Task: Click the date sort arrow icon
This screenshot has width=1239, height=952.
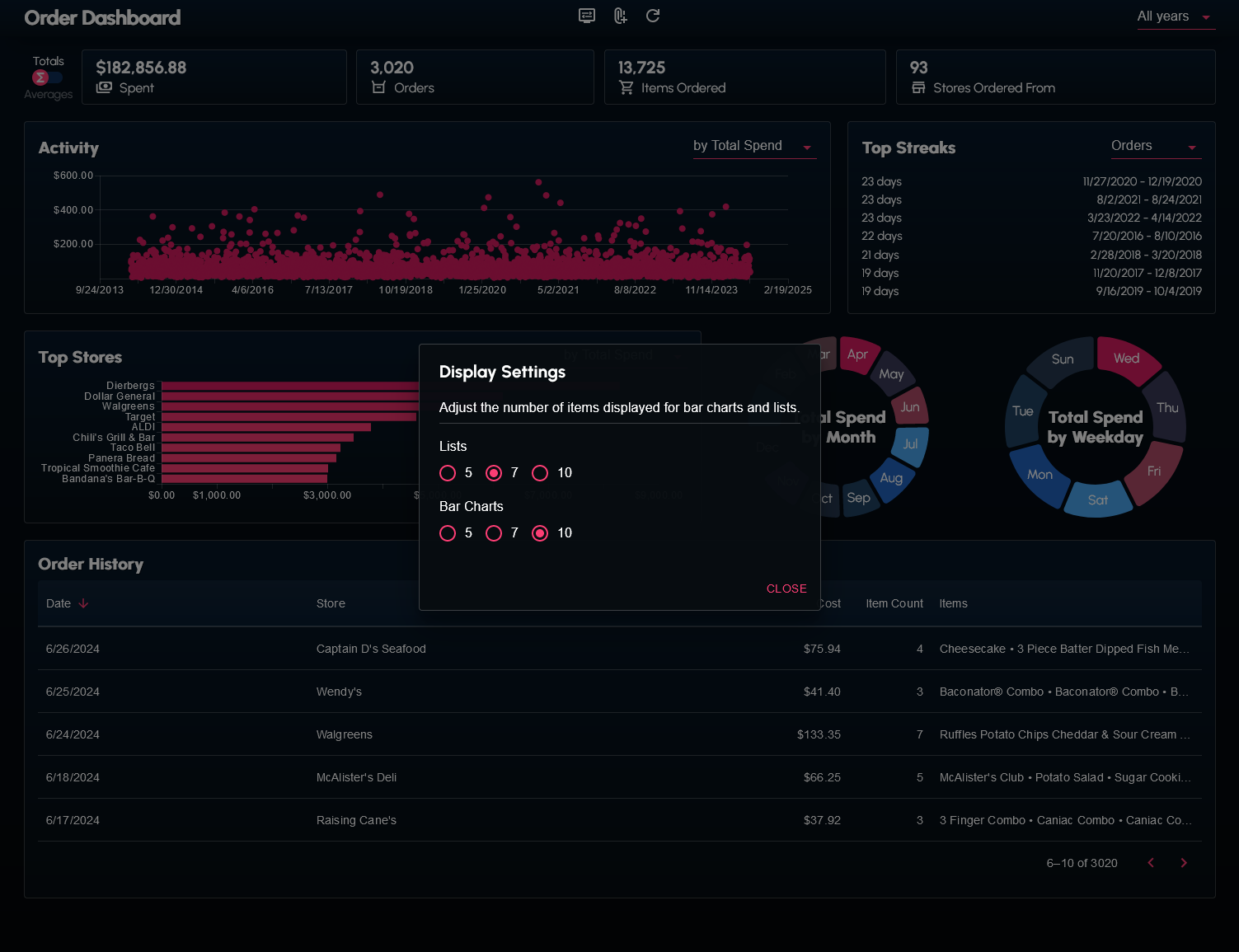Action: pyautogui.click(x=83, y=603)
